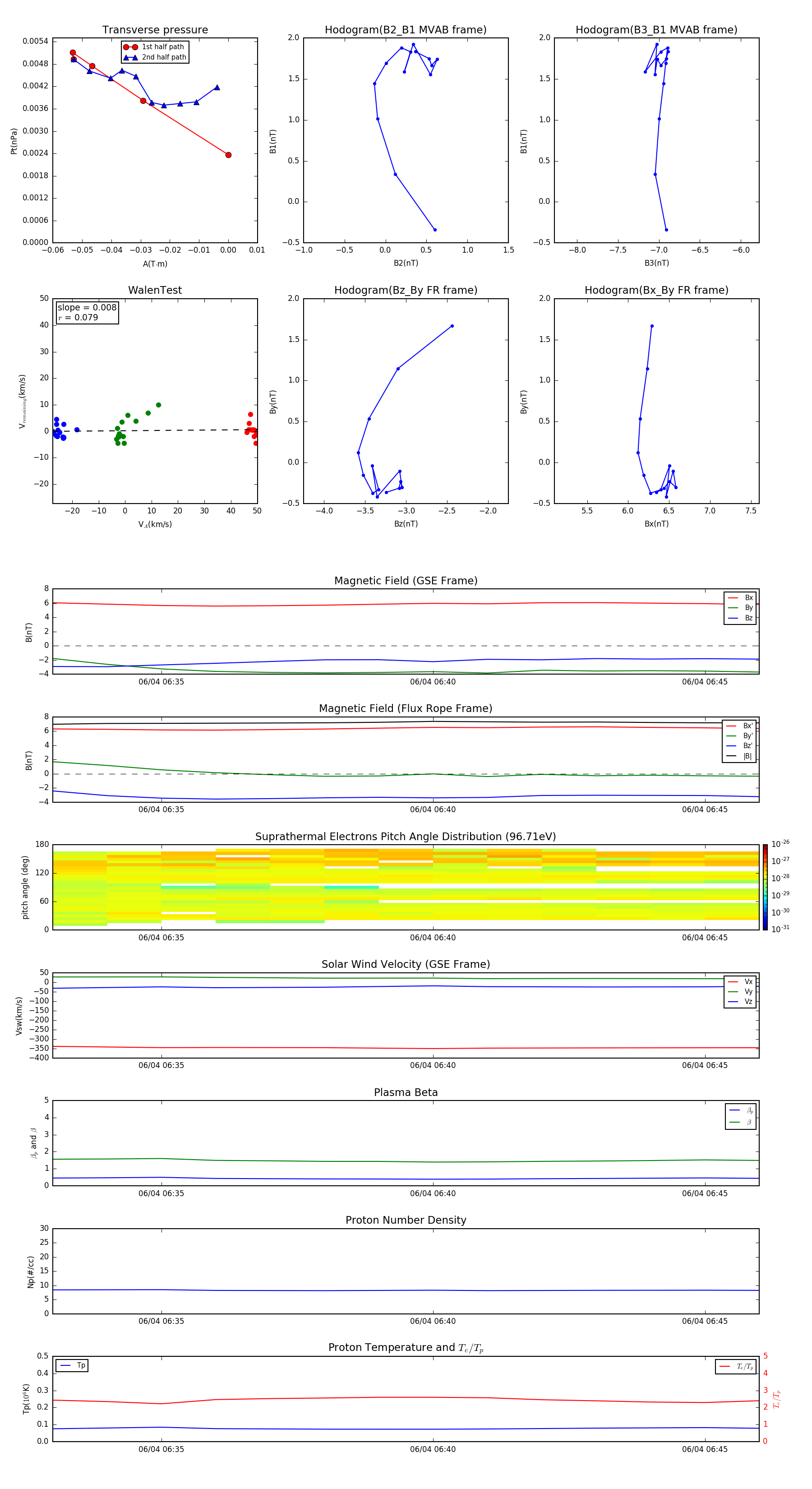Click "06/04 06:45" tick under Plasma Beta panel

click(705, 1193)
